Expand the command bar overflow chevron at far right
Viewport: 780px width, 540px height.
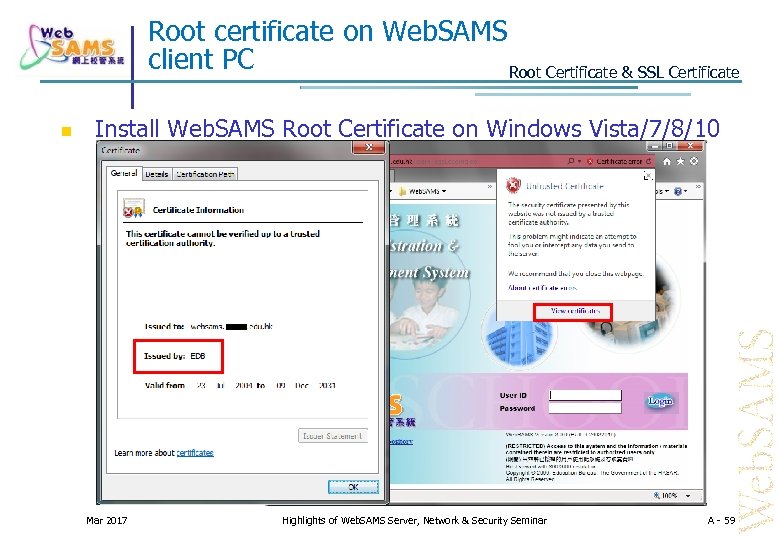click(x=697, y=187)
